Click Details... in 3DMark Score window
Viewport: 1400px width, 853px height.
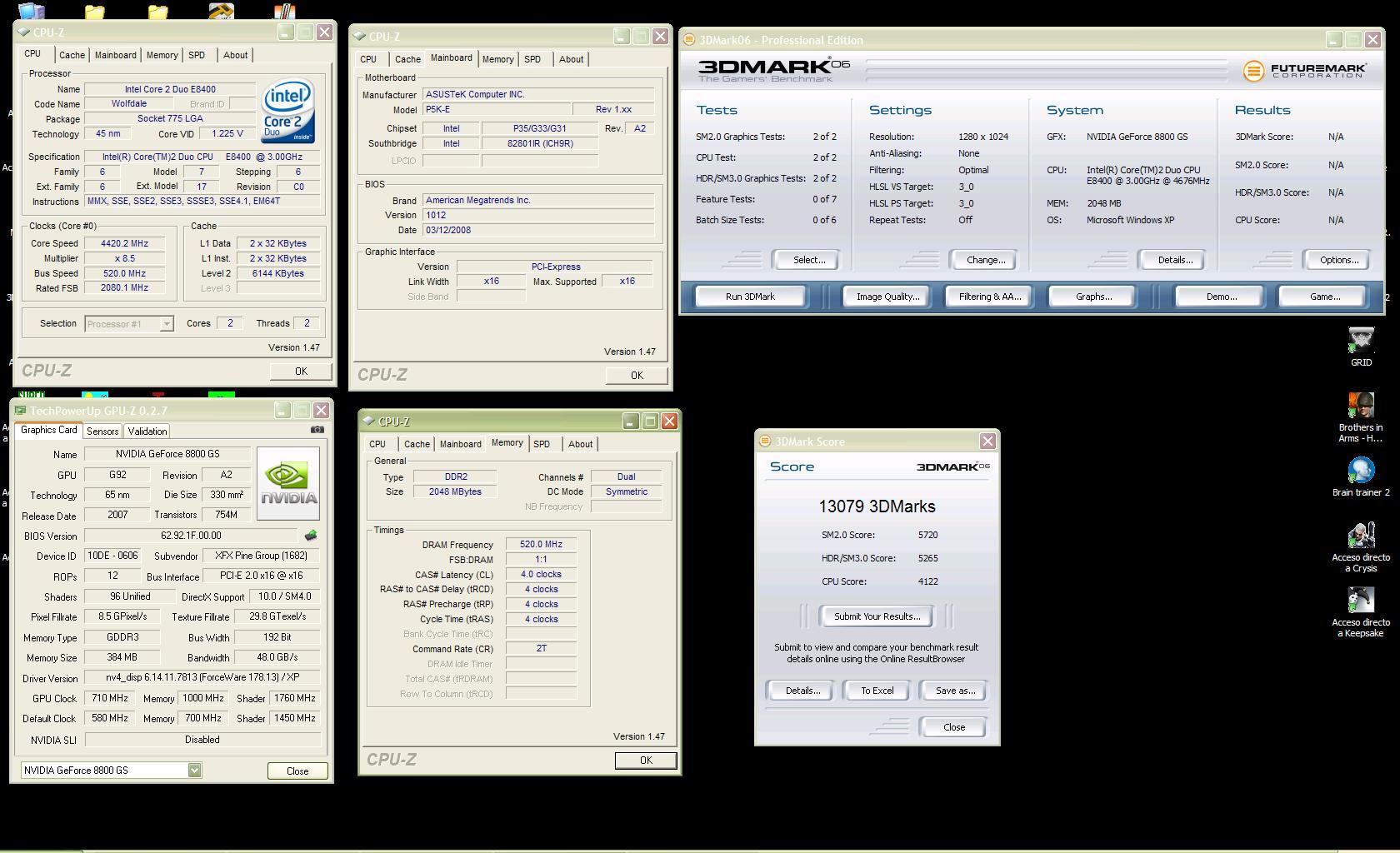(x=802, y=691)
